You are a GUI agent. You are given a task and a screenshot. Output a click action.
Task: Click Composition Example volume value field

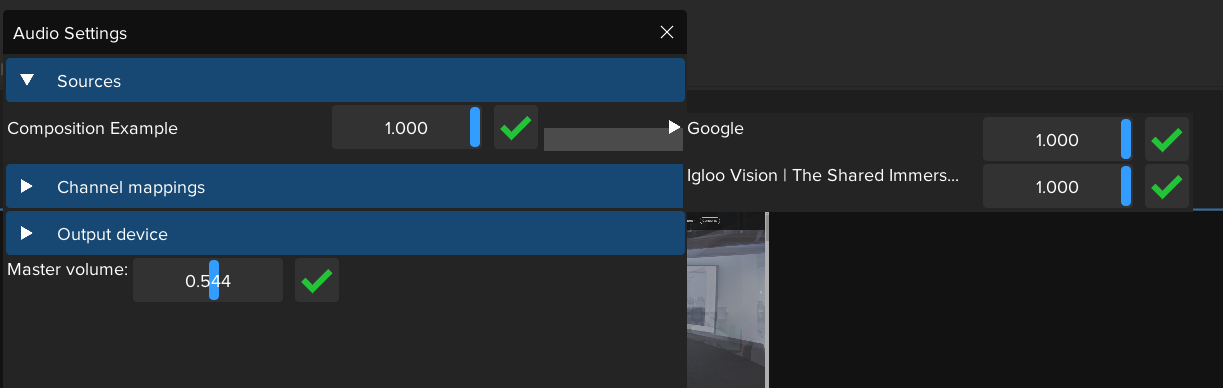point(406,128)
